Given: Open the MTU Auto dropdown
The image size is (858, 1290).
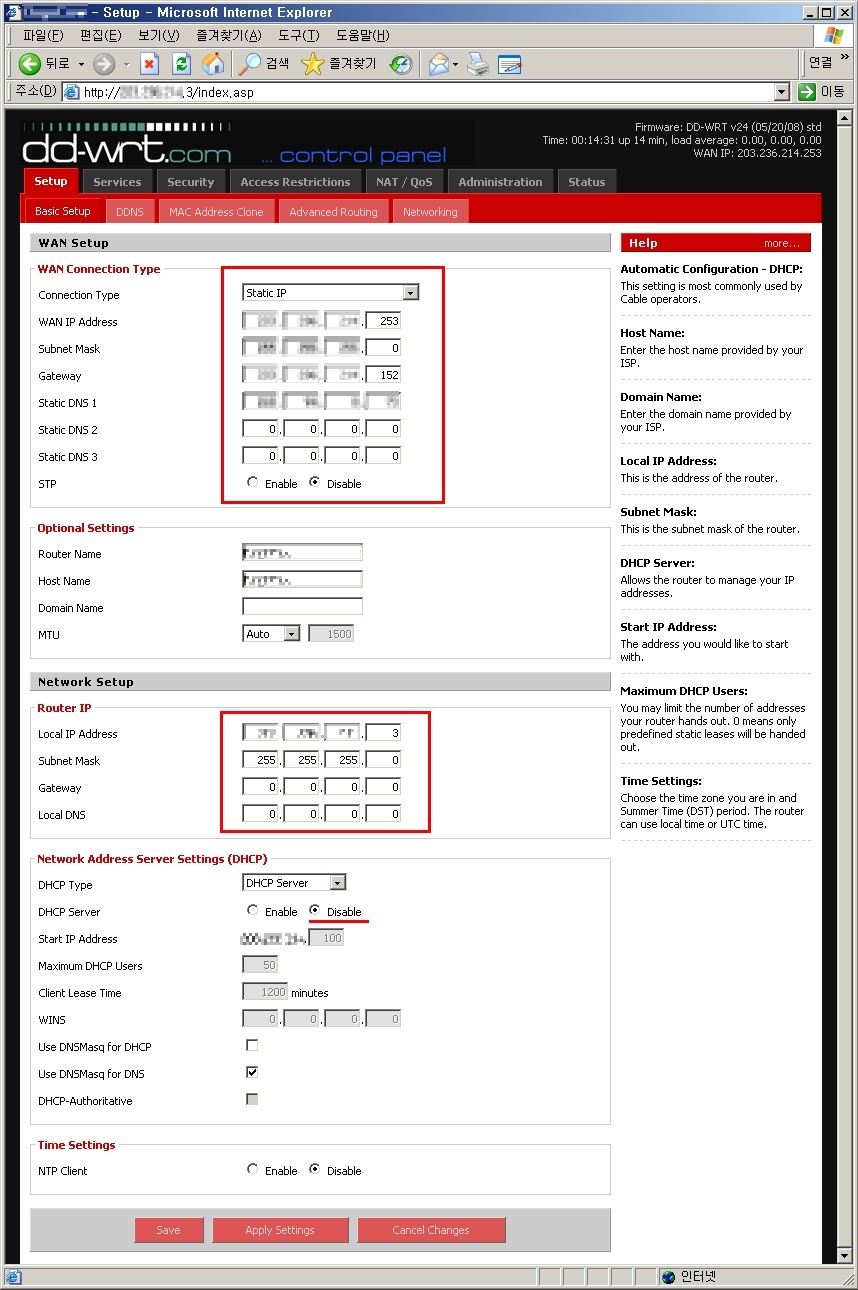Looking at the screenshot, I should click(x=271, y=634).
